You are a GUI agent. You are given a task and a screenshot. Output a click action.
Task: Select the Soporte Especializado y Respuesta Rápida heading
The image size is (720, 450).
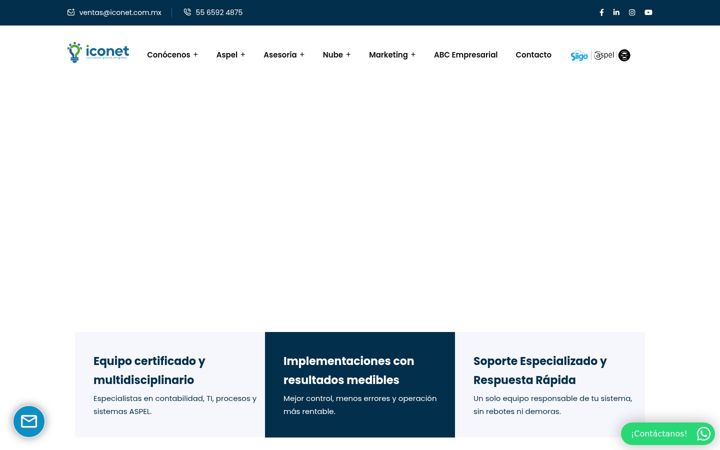point(540,370)
